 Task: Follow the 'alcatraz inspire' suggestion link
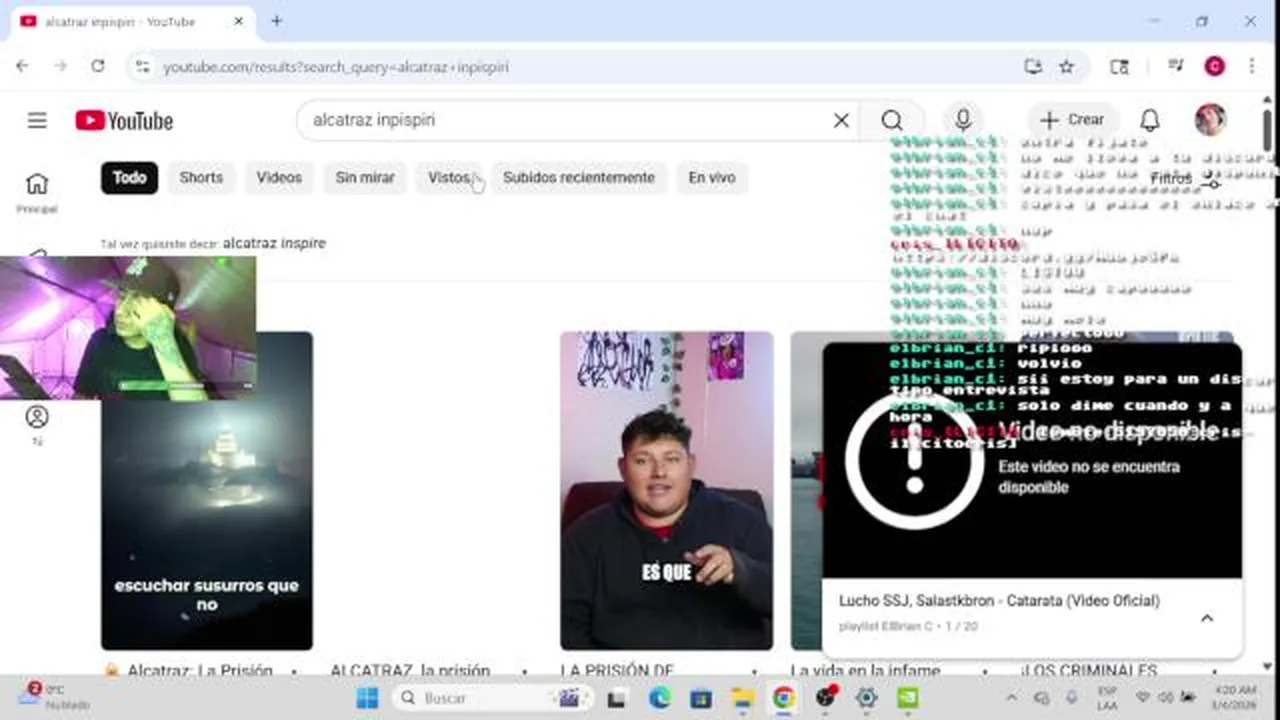(x=274, y=243)
